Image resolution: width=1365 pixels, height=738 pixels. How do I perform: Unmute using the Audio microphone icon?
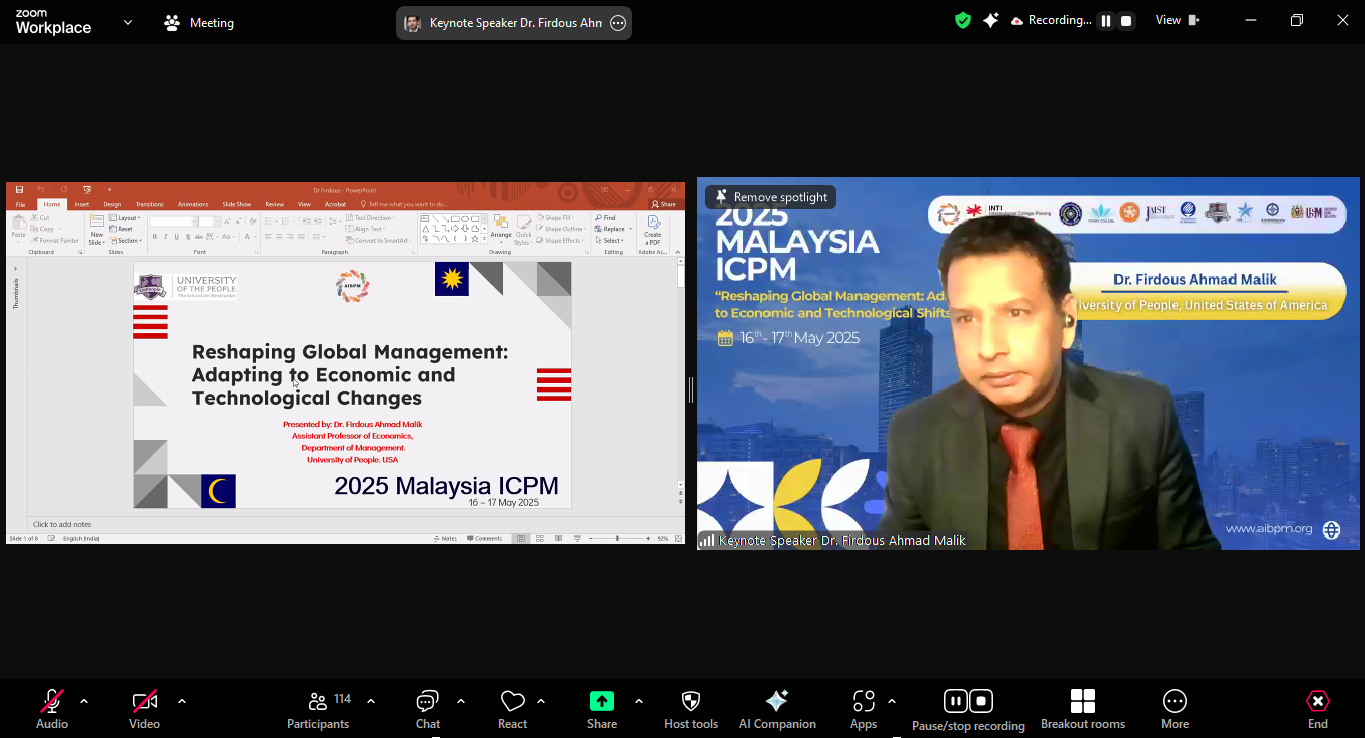pos(52,701)
